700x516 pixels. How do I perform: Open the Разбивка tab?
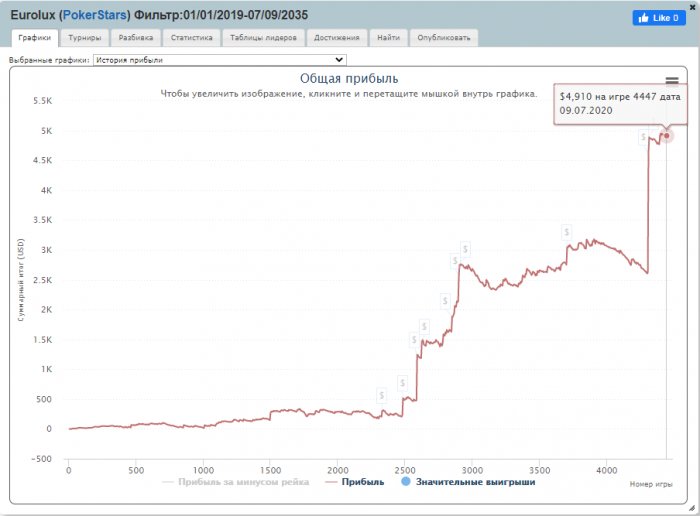pyautogui.click(x=136, y=37)
